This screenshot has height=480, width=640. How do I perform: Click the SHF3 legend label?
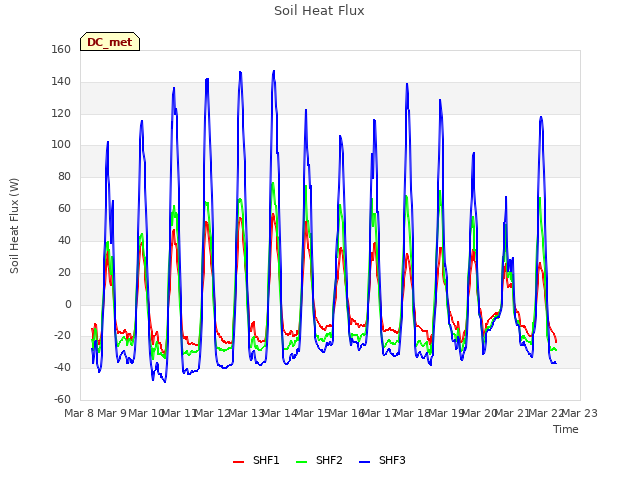[x=392, y=460]
